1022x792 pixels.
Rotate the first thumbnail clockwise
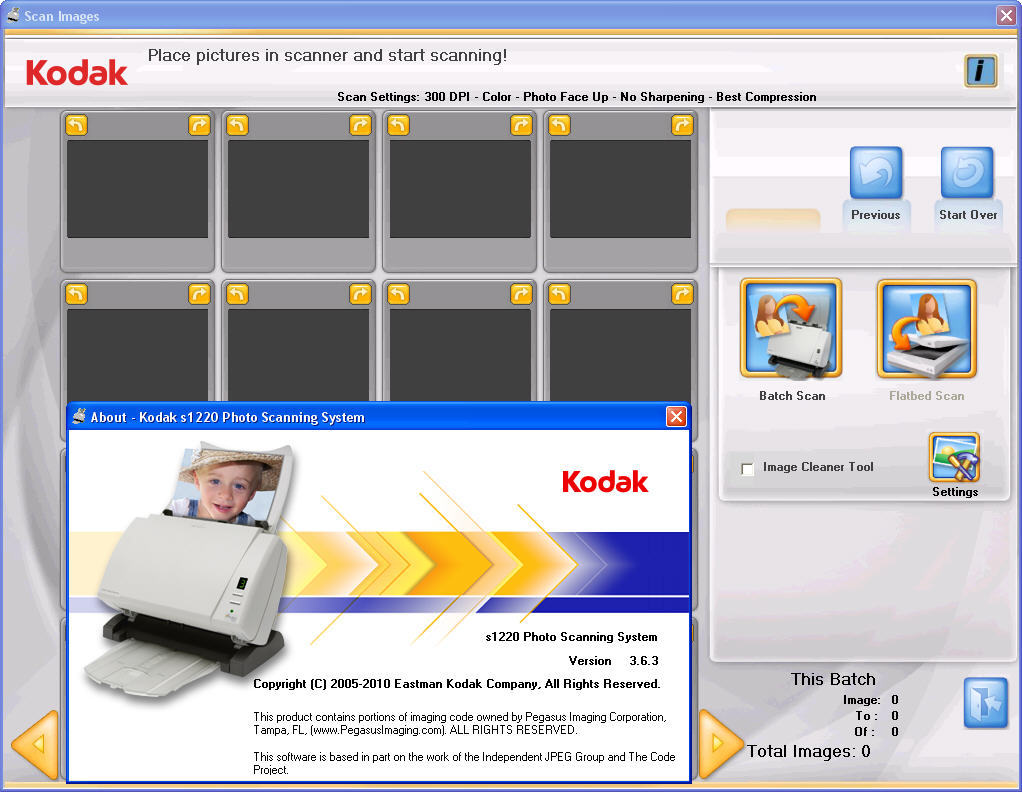tap(199, 125)
